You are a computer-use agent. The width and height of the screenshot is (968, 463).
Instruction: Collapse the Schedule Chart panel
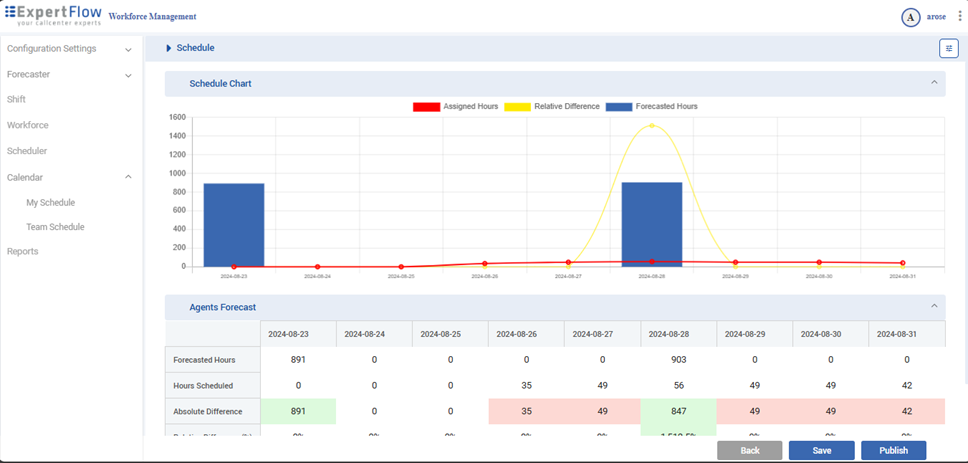[934, 83]
